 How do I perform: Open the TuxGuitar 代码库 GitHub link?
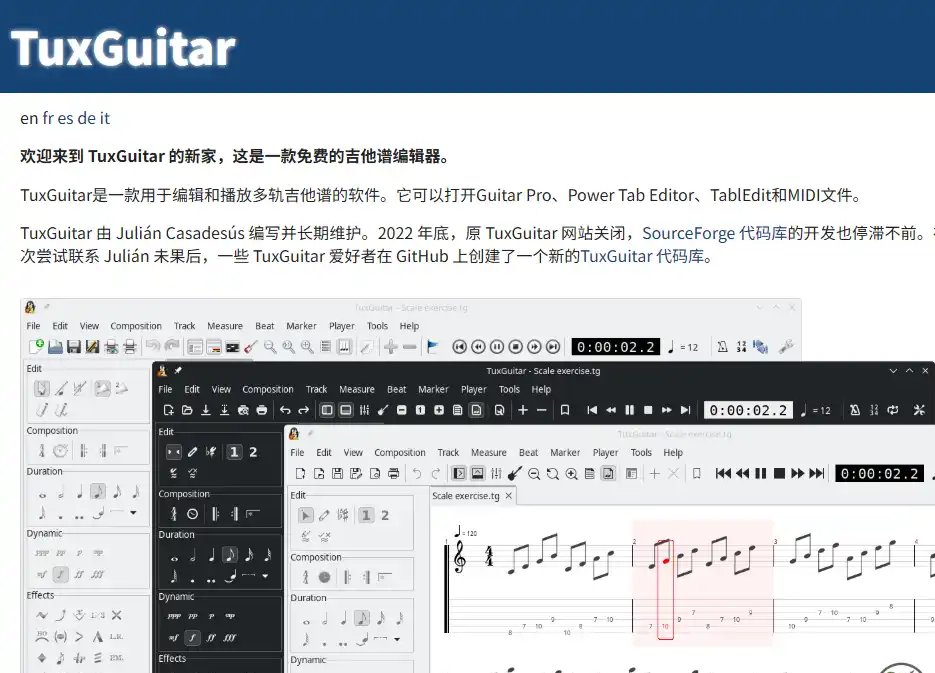(643, 256)
